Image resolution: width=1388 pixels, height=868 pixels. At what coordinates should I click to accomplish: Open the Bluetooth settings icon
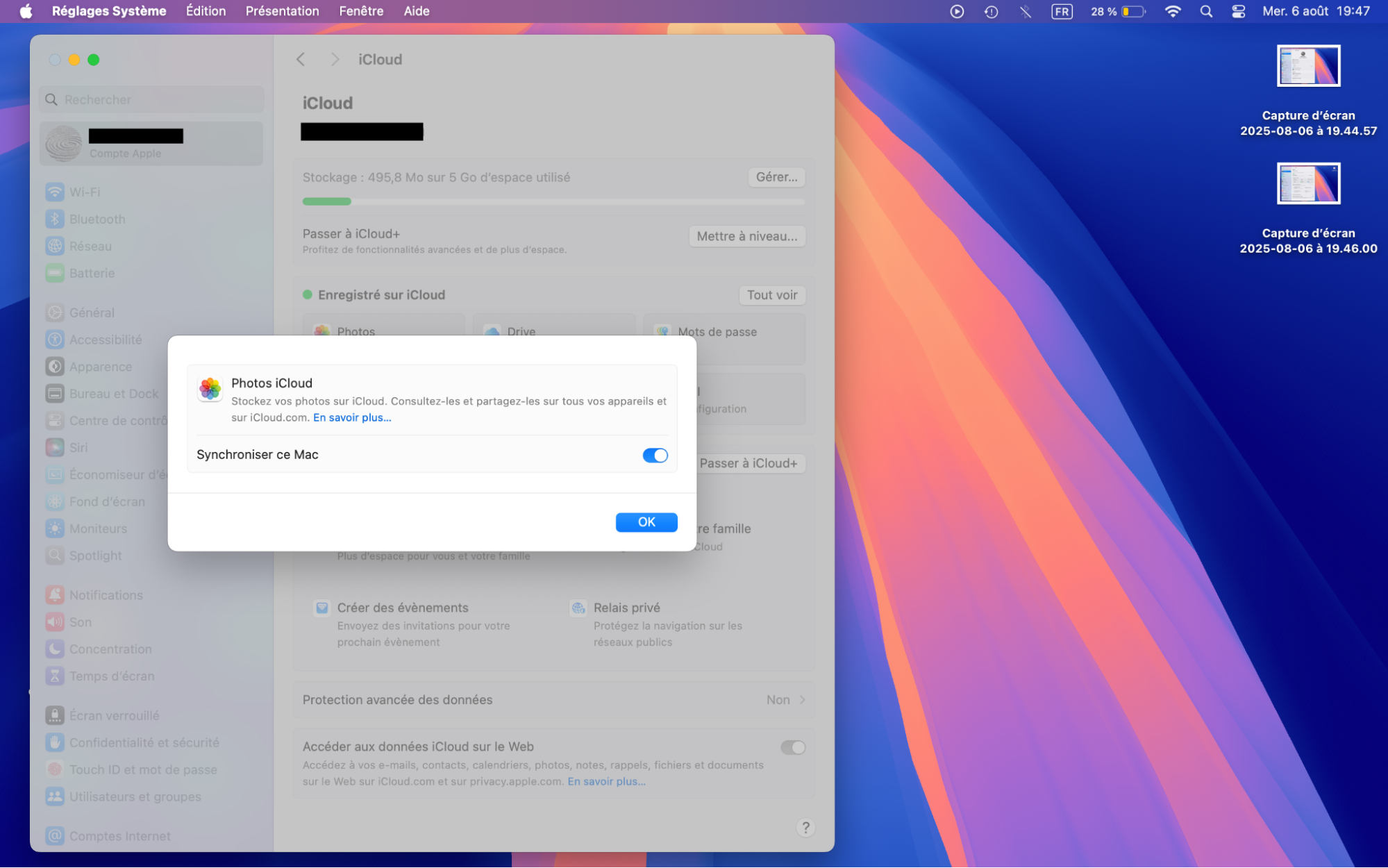coord(55,219)
